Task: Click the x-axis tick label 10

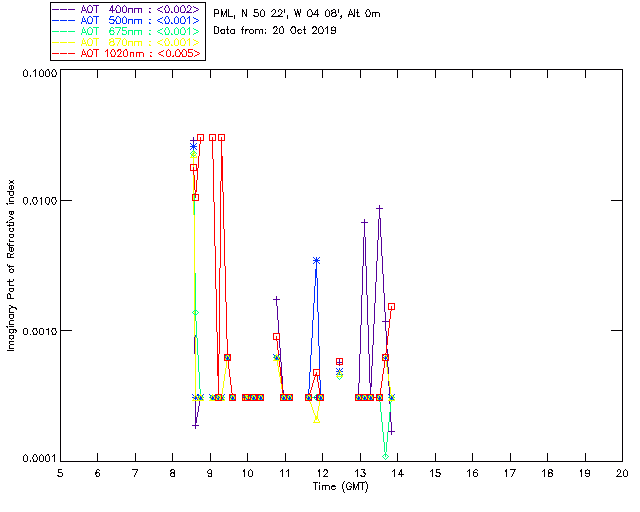Action: [247, 474]
